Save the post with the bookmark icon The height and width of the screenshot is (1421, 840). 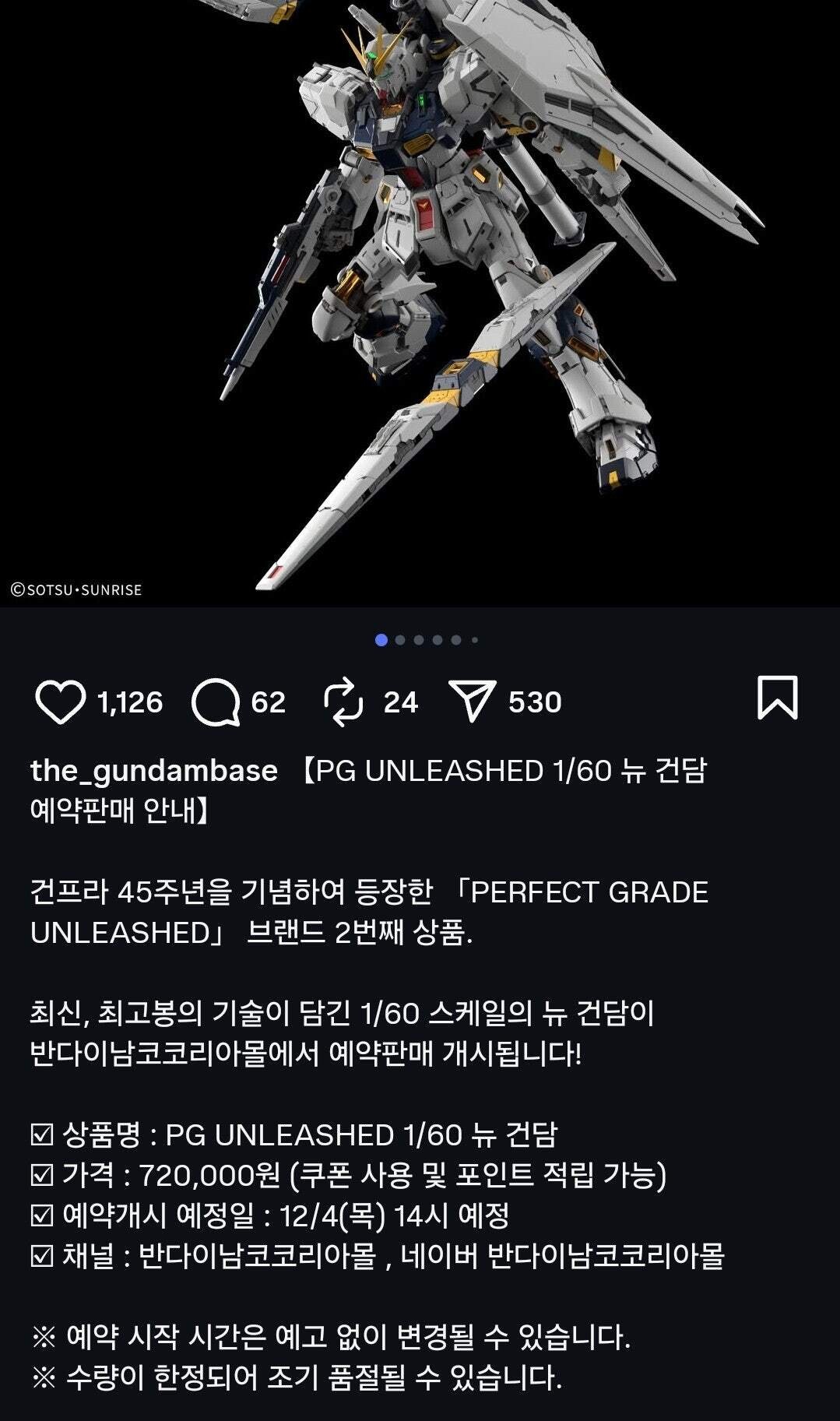point(778,698)
